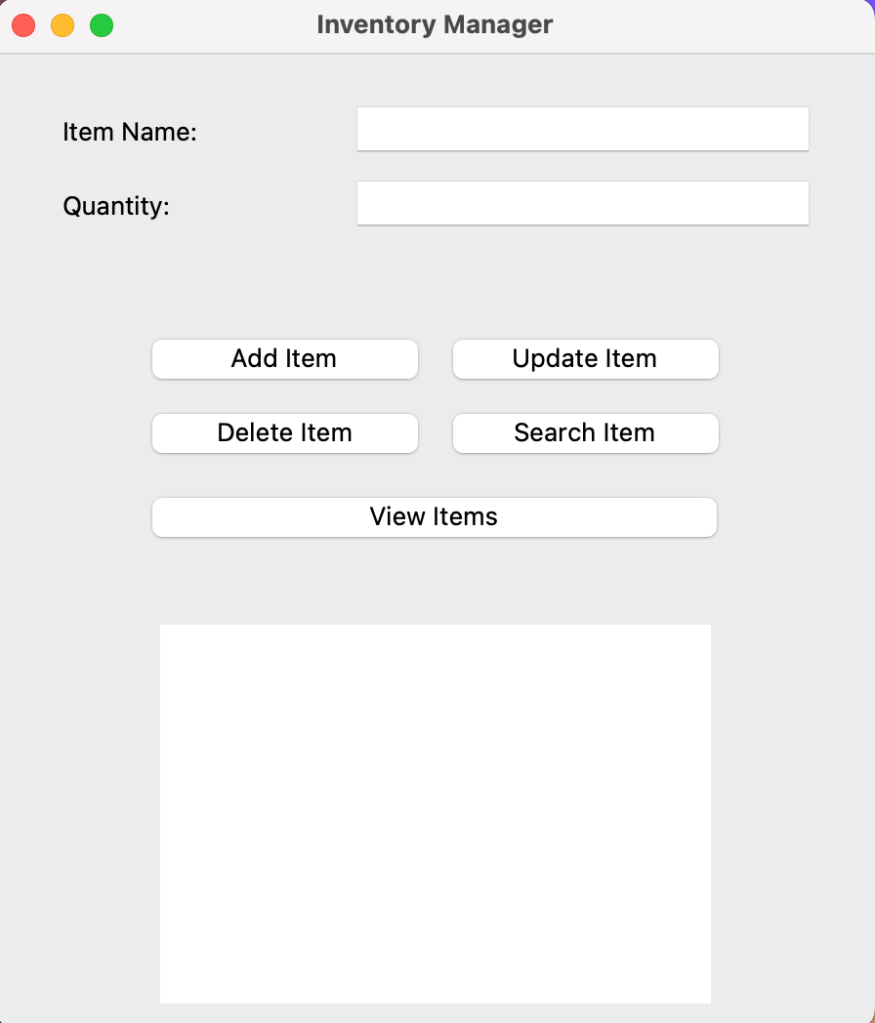875x1023 pixels.
Task: Place cursor in the item name entry
Action: [582, 129]
